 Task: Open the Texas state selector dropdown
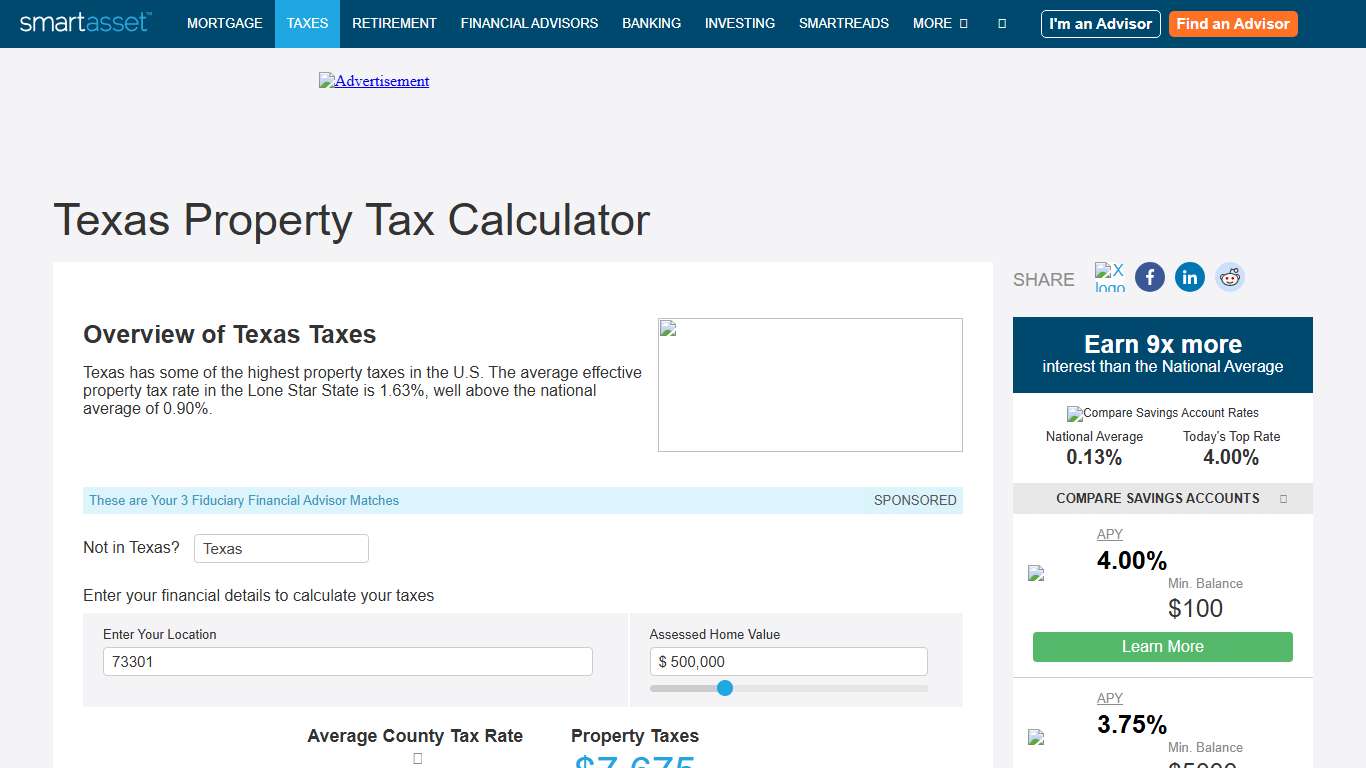(x=281, y=548)
